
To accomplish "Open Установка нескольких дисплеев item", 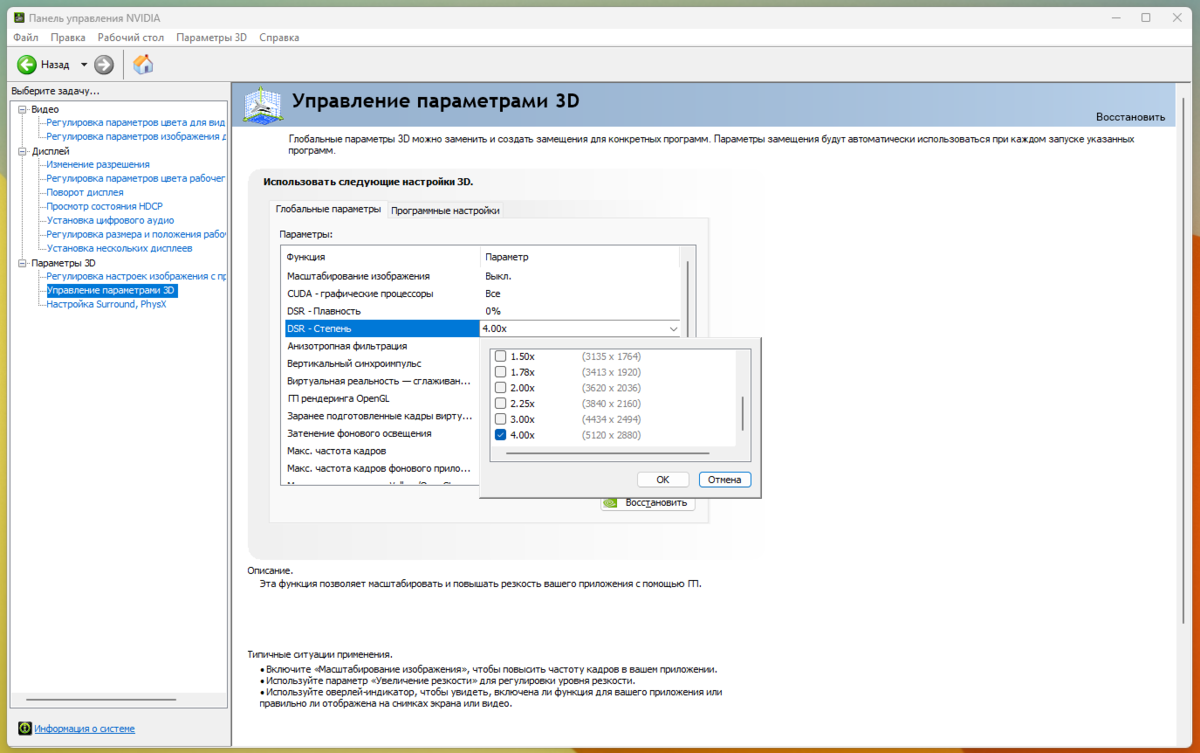I will (x=119, y=248).
